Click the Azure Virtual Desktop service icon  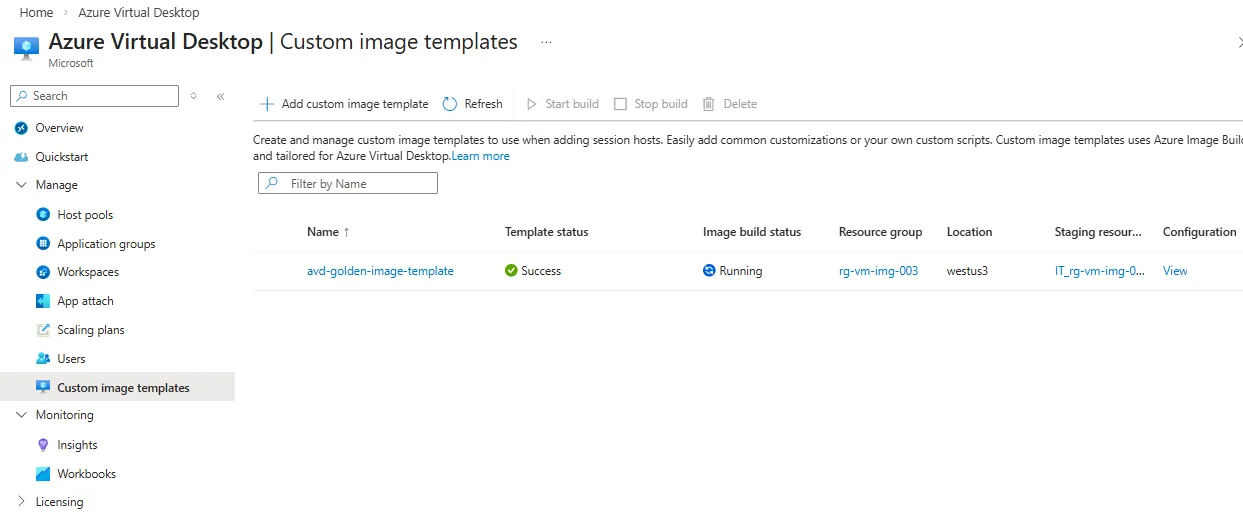[27, 47]
